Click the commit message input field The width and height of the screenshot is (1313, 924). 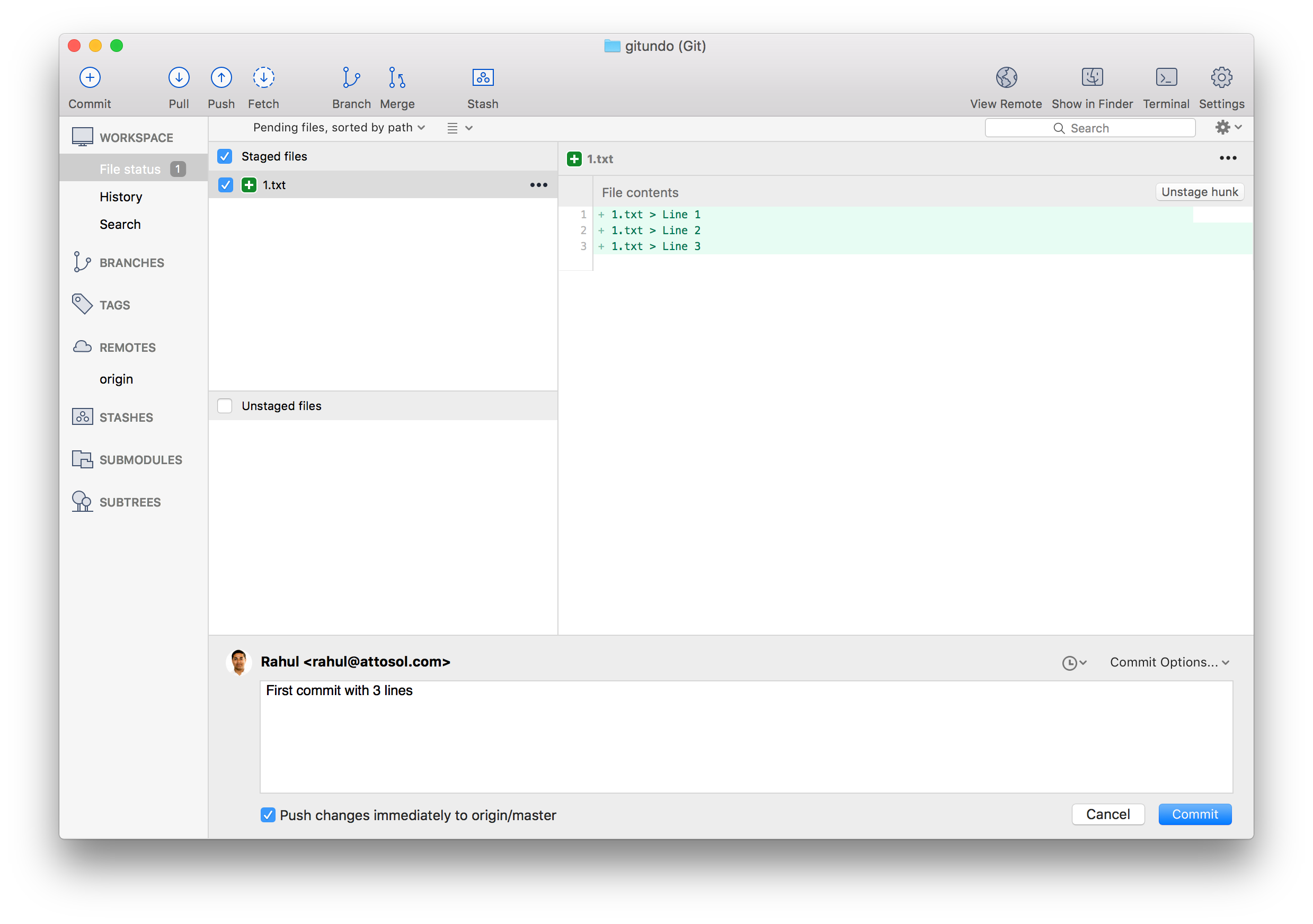[748, 736]
